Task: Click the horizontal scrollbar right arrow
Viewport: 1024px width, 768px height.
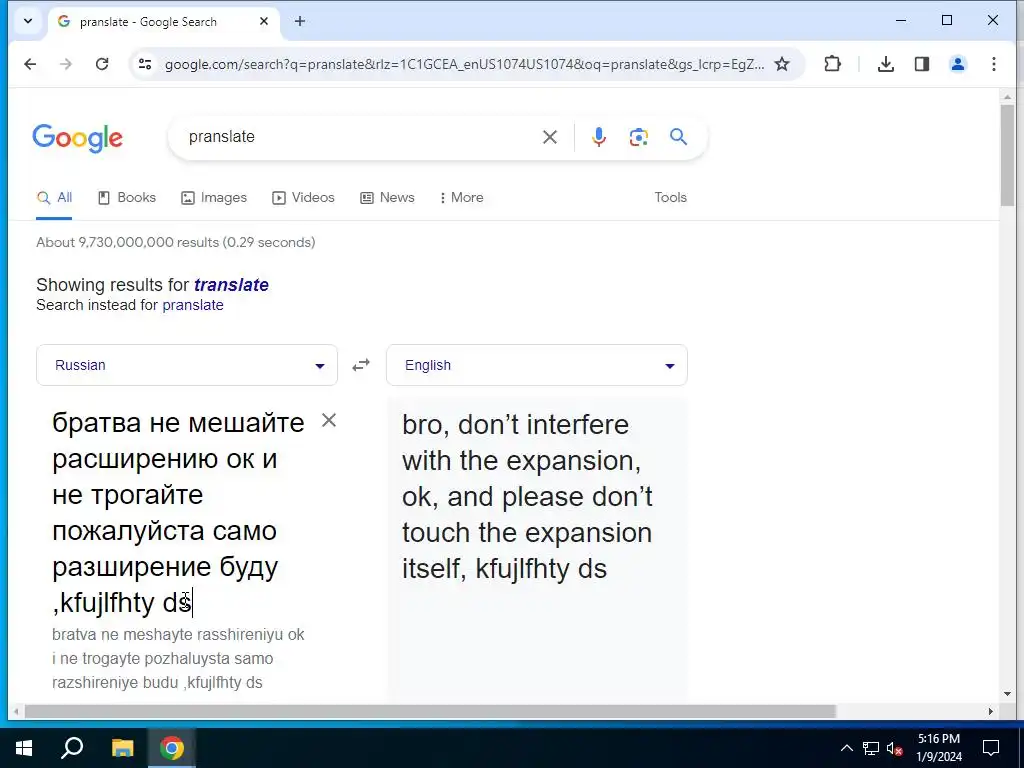Action: pyautogui.click(x=991, y=711)
